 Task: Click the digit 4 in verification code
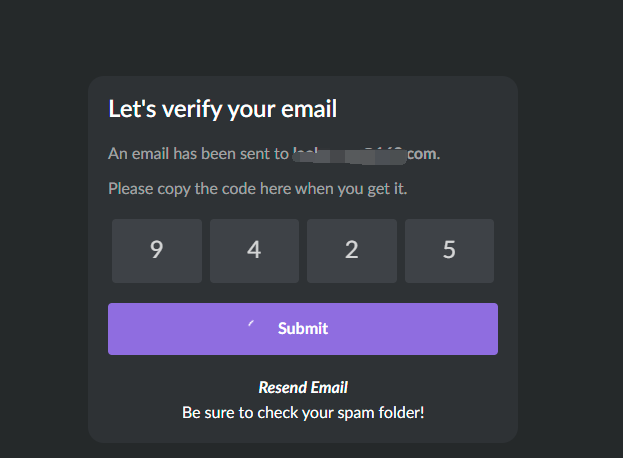click(x=254, y=250)
